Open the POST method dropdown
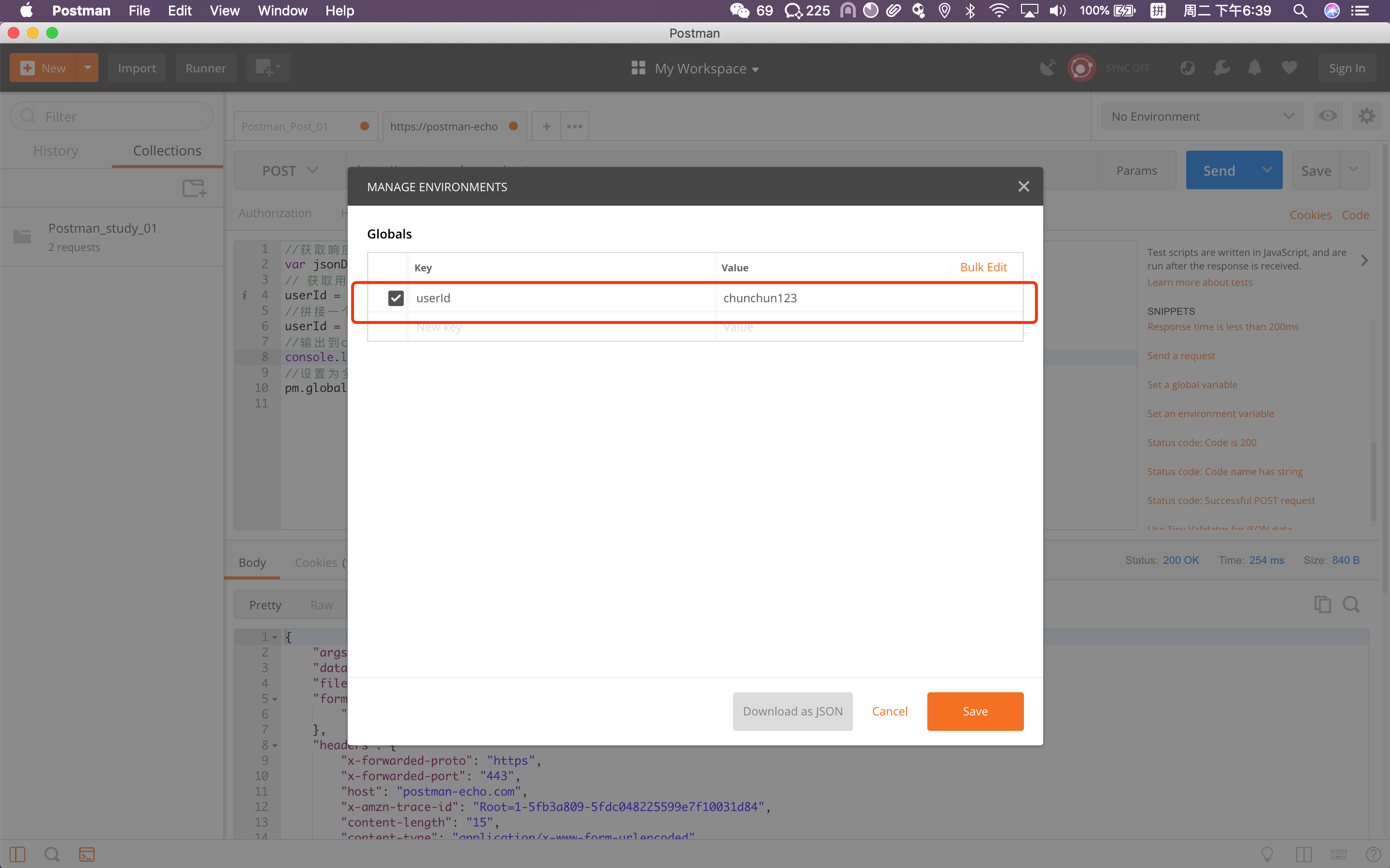Viewport: 1390px width, 868px height. [289, 170]
